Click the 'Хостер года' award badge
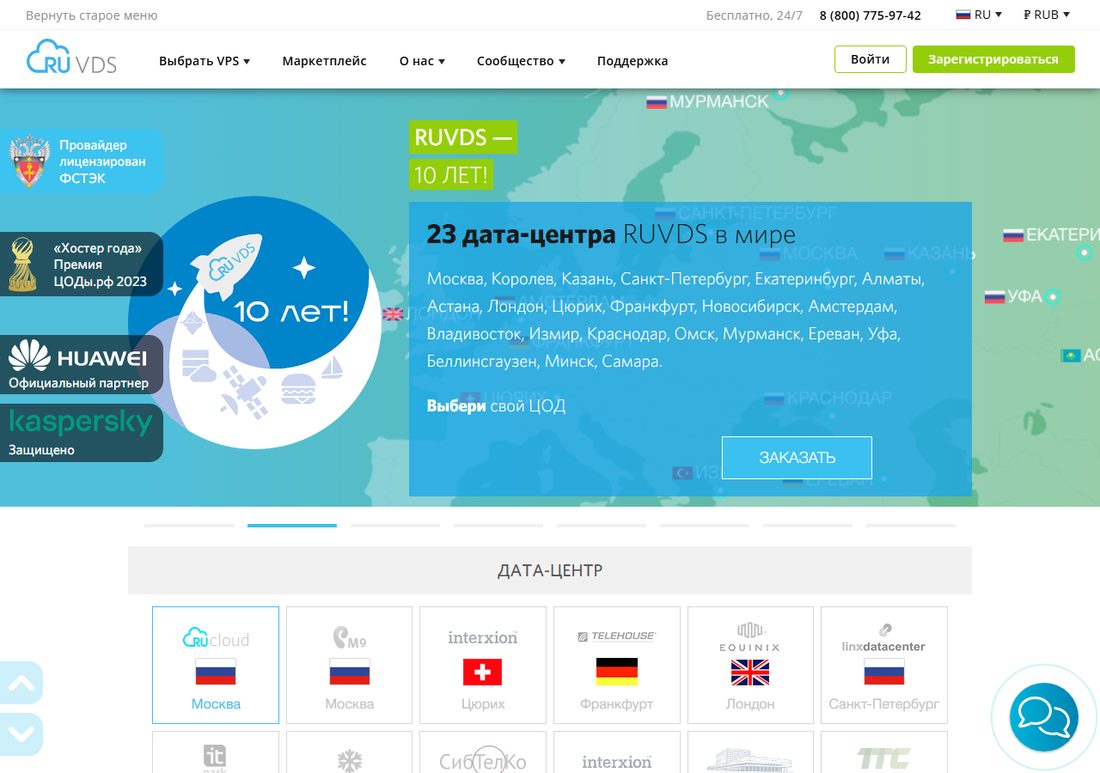The height and width of the screenshot is (773, 1100). click(81, 264)
